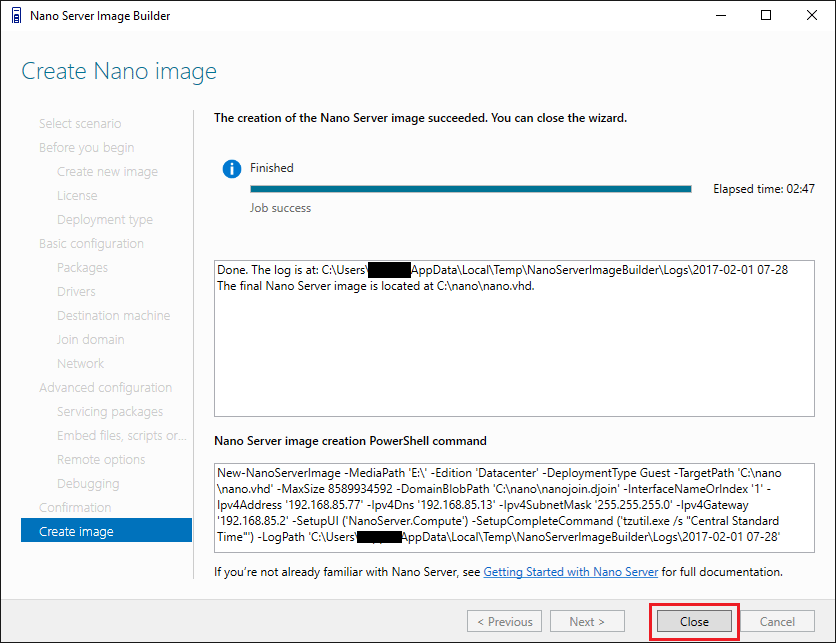The width and height of the screenshot is (836, 643).
Task: Go to the Select scenario step
Action: (x=80, y=123)
